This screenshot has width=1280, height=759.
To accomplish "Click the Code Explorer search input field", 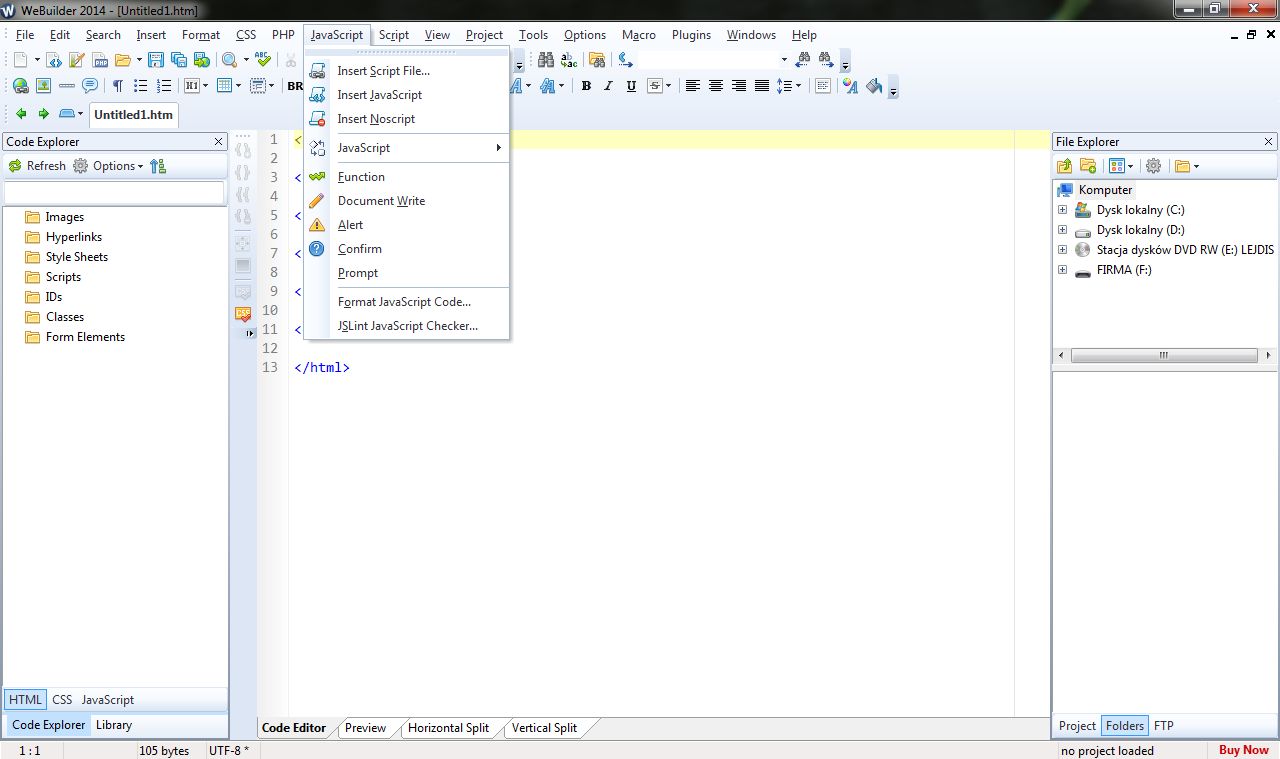I will pos(115,192).
